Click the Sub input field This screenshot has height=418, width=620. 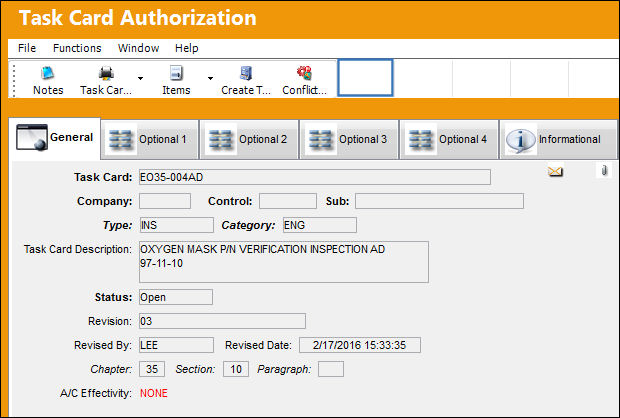pyautogui.click(x=439, y=201)
